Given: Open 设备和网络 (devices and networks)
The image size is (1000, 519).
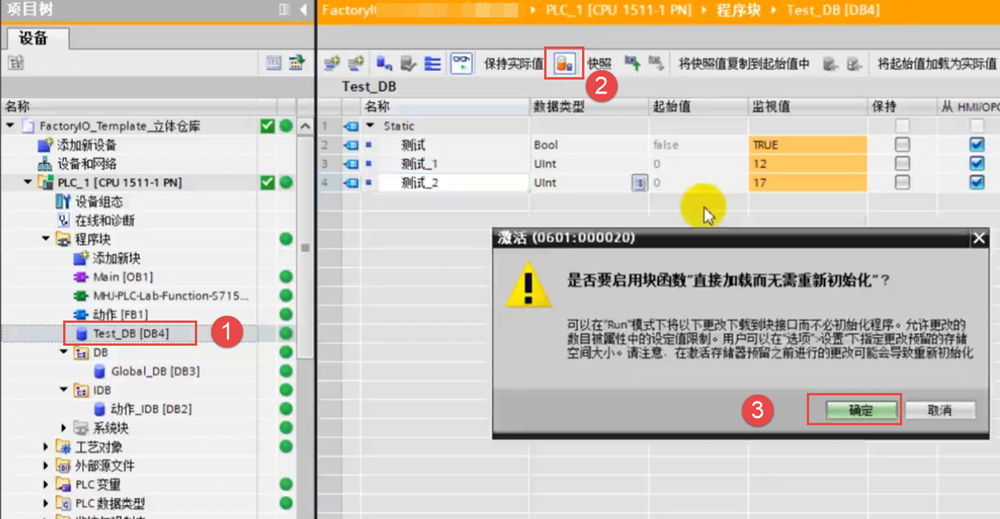Looking at the screenshot, I should coord(86,164).
